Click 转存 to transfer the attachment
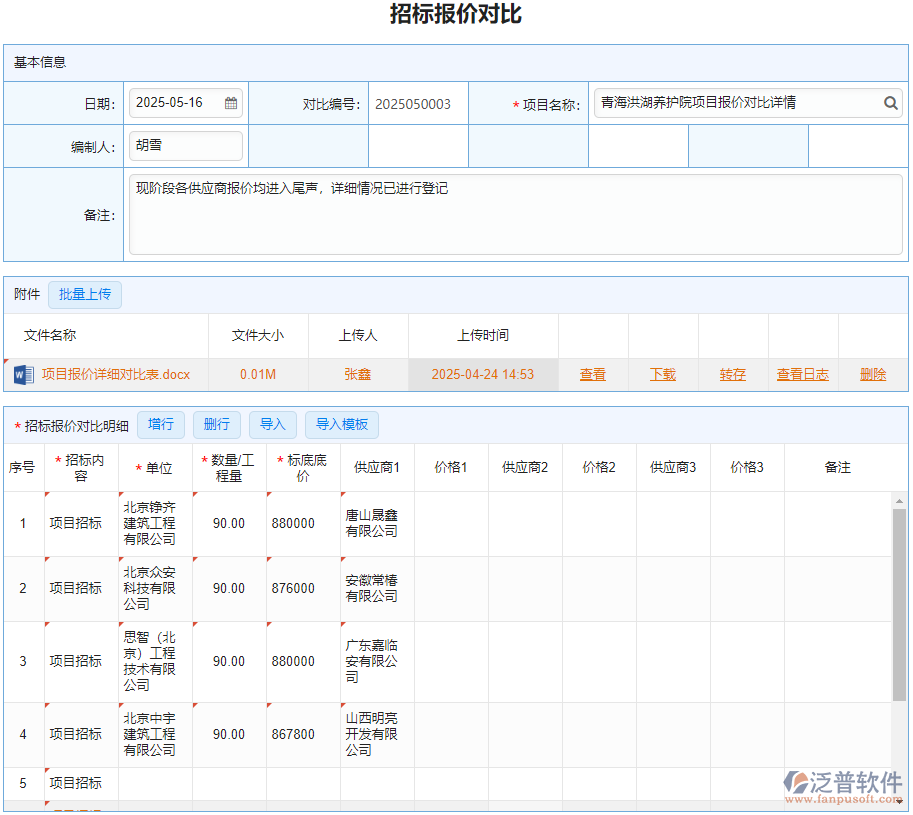 [732, 374]
